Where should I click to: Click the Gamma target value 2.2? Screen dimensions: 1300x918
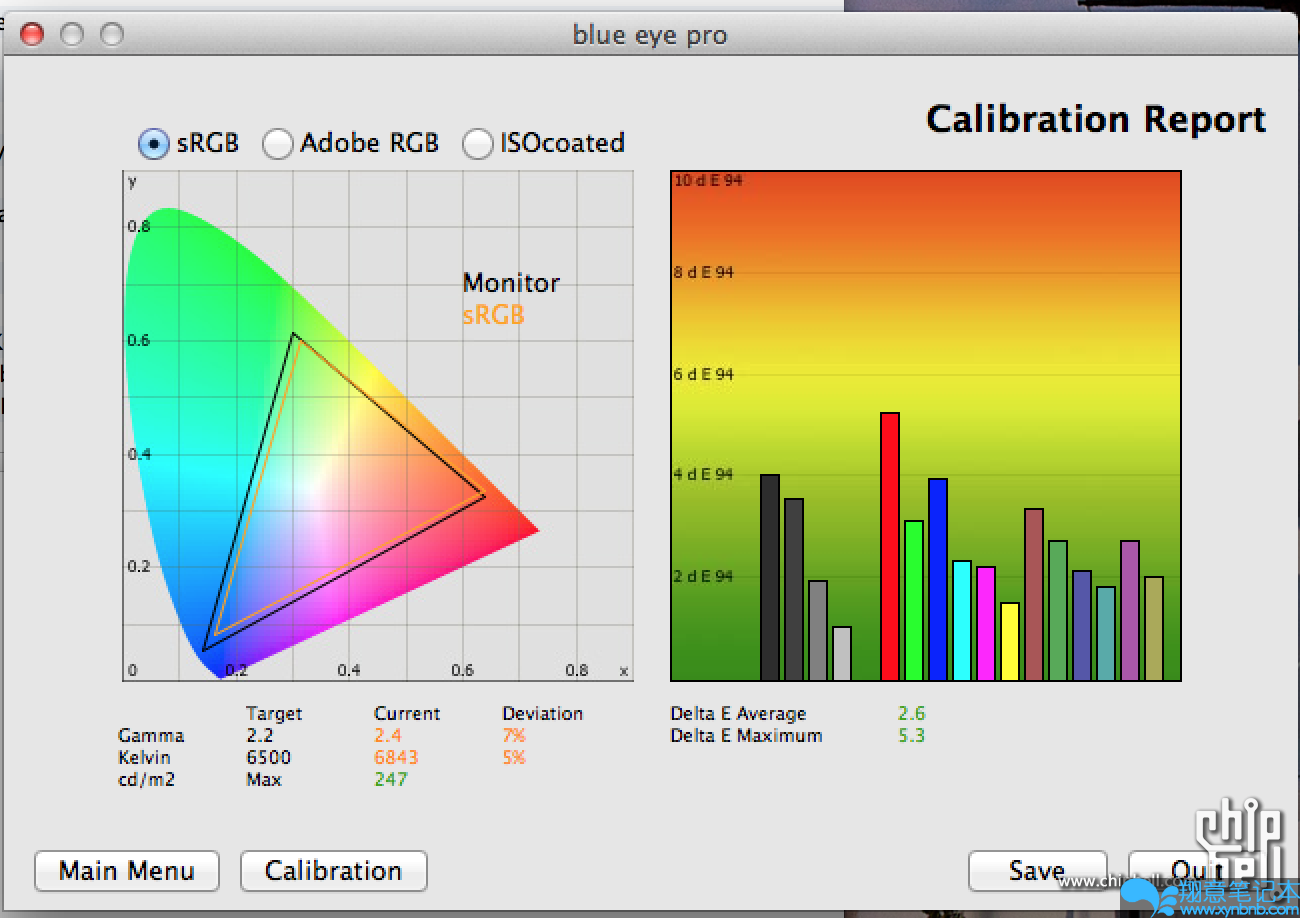[259, 736]
